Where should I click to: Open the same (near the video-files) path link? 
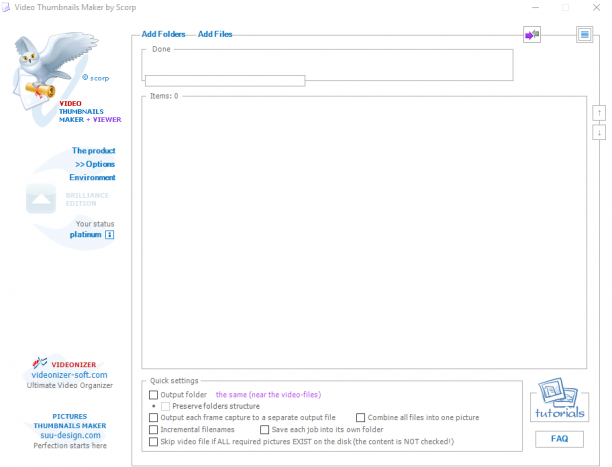coord(269,395)
